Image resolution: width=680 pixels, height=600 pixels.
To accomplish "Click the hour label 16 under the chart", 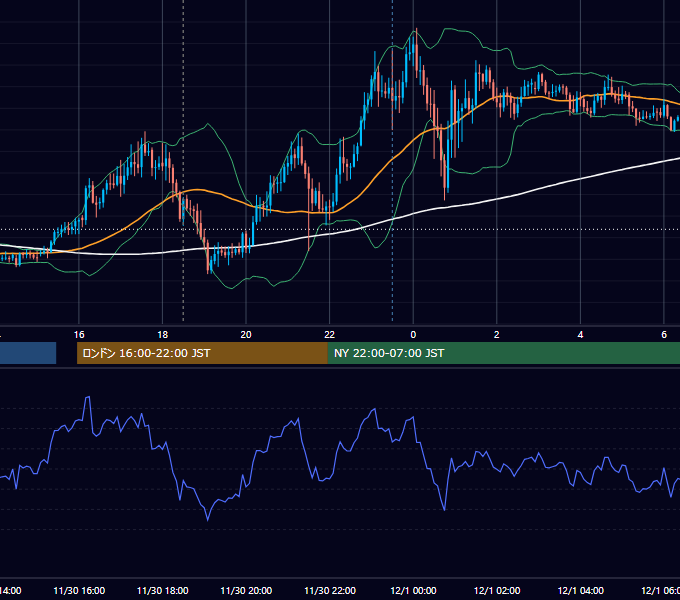I will 79,335.
